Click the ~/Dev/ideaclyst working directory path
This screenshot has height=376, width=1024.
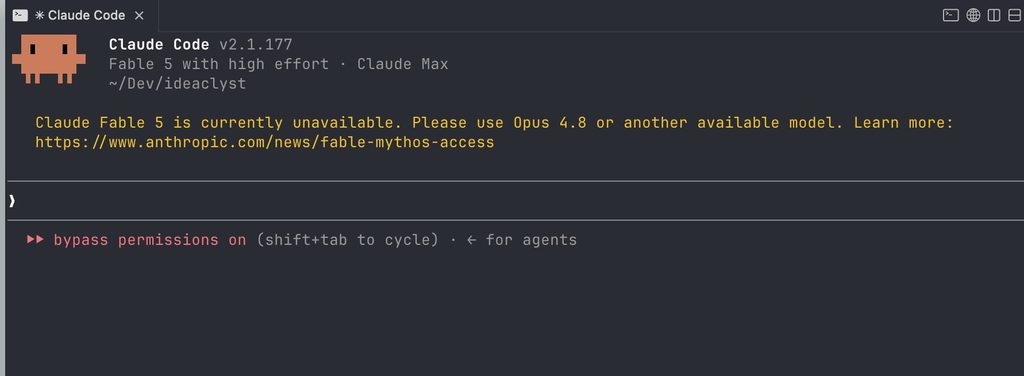pos(178,84)
